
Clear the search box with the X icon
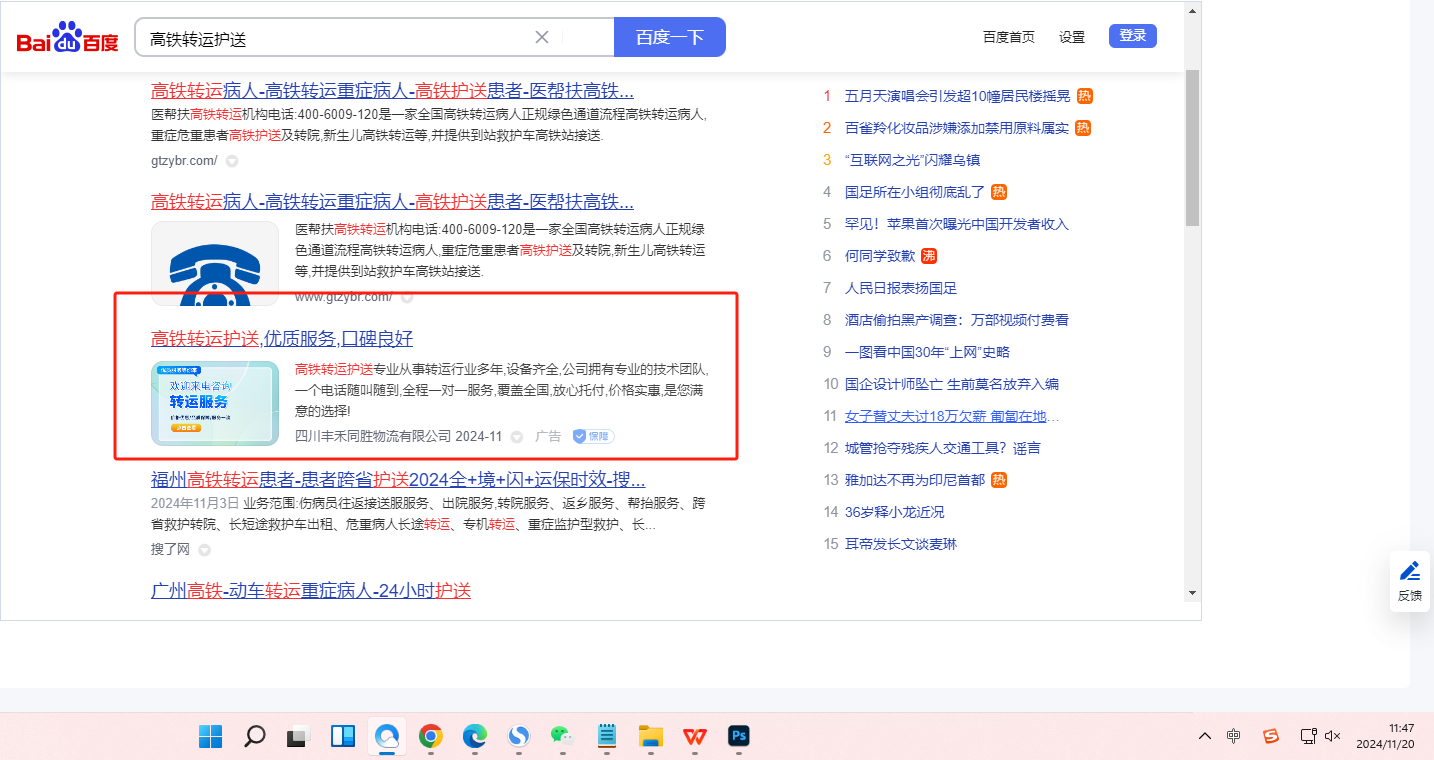click(x=542, y=37)
